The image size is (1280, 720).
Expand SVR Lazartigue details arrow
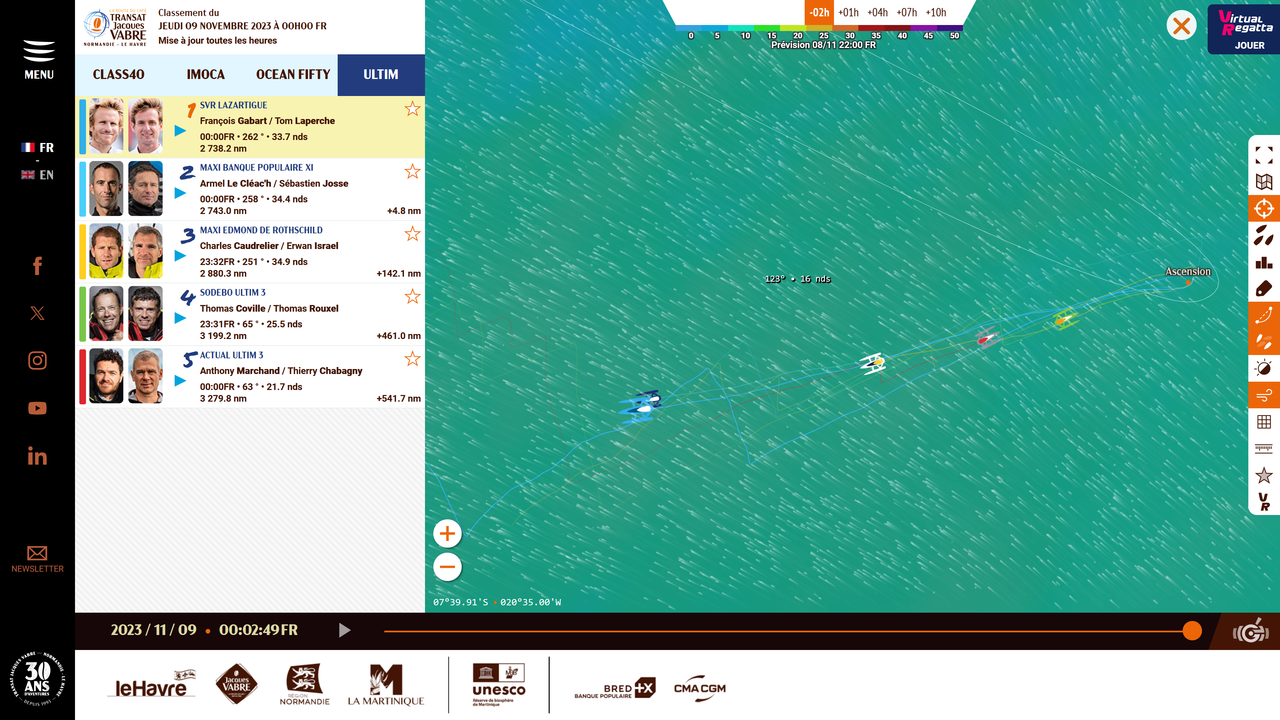click(180, 130)
